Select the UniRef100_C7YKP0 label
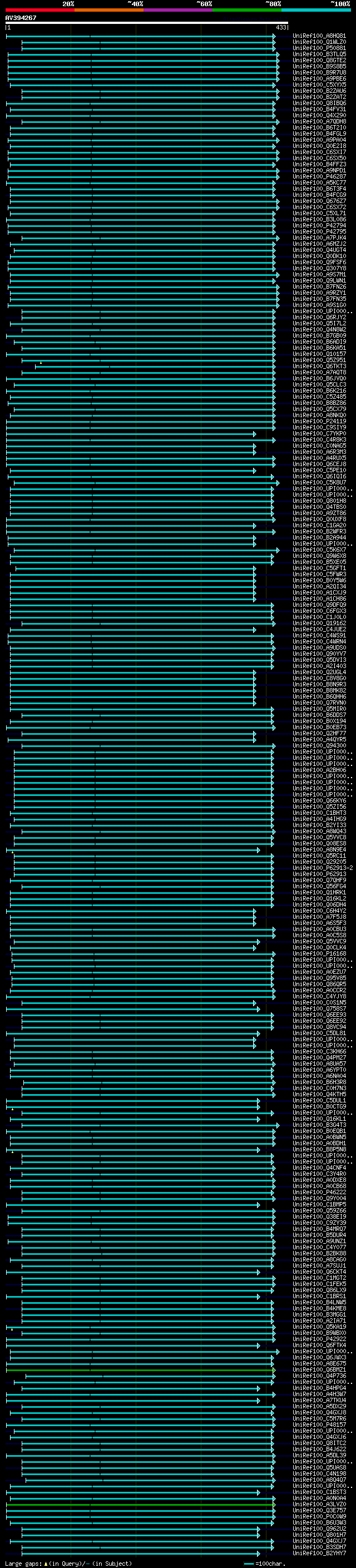This screenshot has width=356, height=1568. pyautogui.click(x=319, y=433)
